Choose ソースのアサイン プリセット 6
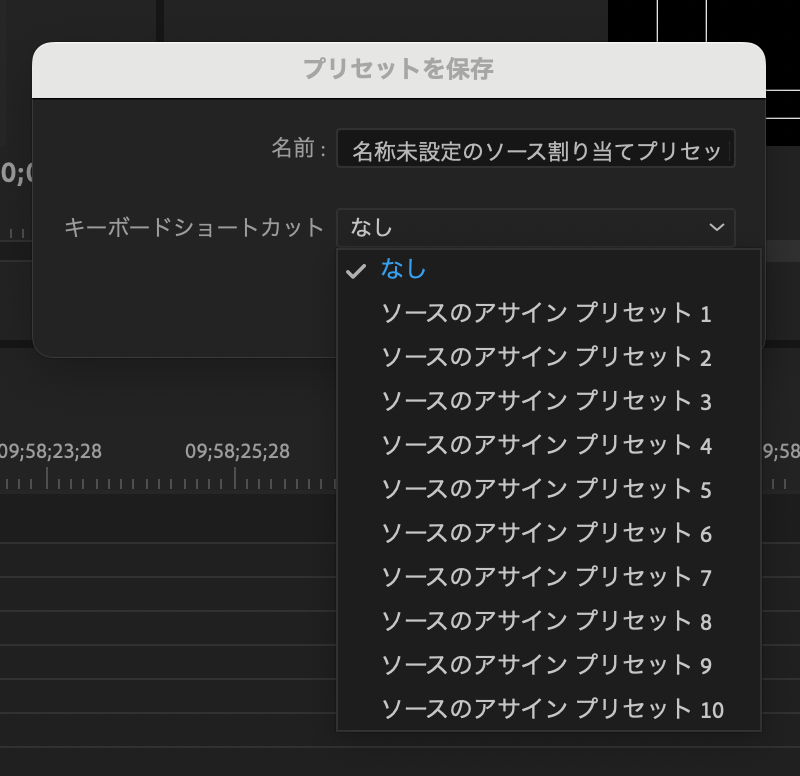Image resolution: width=800 pixels, height=776 pixels. (546, 534)
